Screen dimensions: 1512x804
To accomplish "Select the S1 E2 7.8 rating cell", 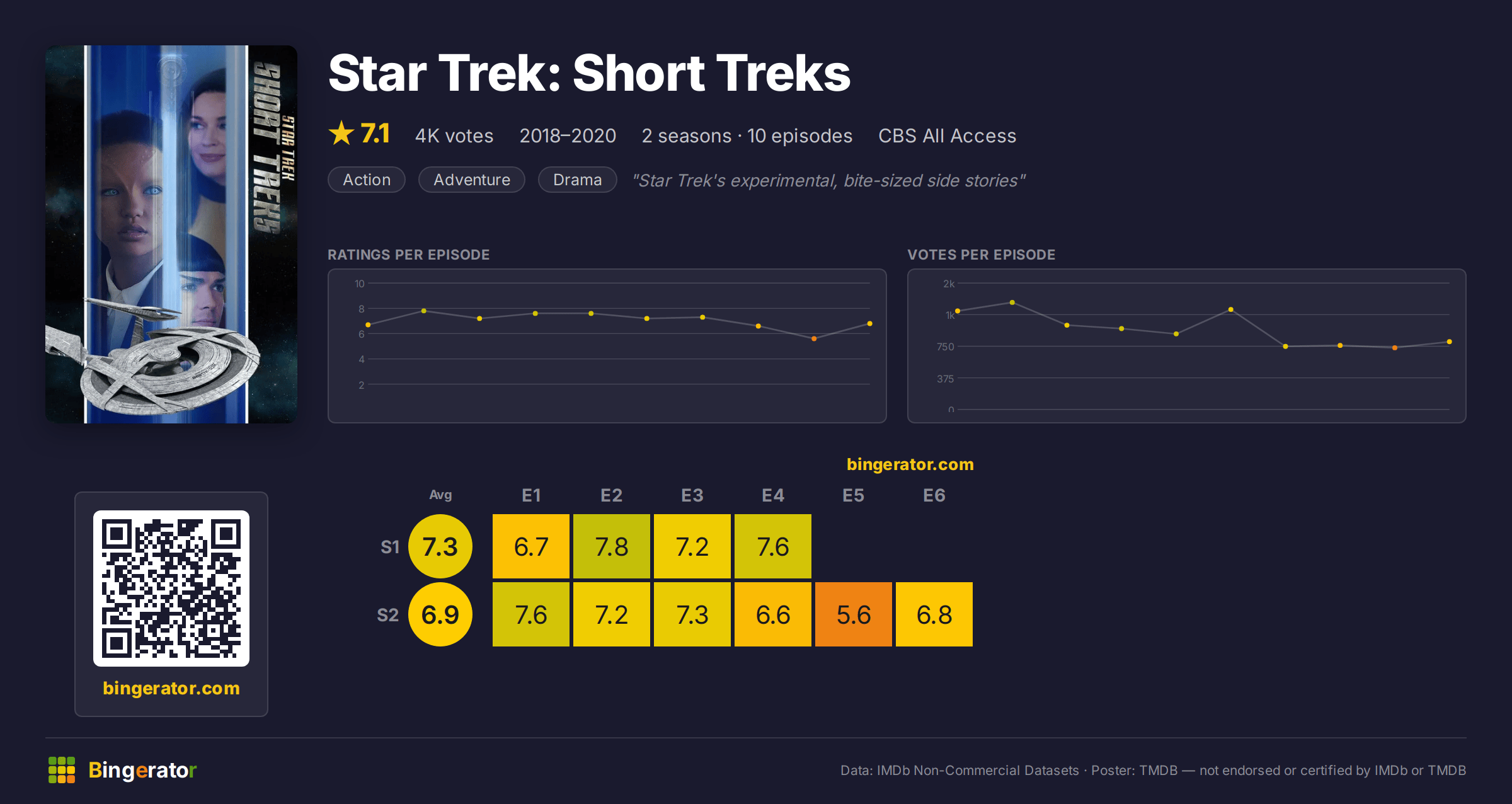I will [612, 546].
